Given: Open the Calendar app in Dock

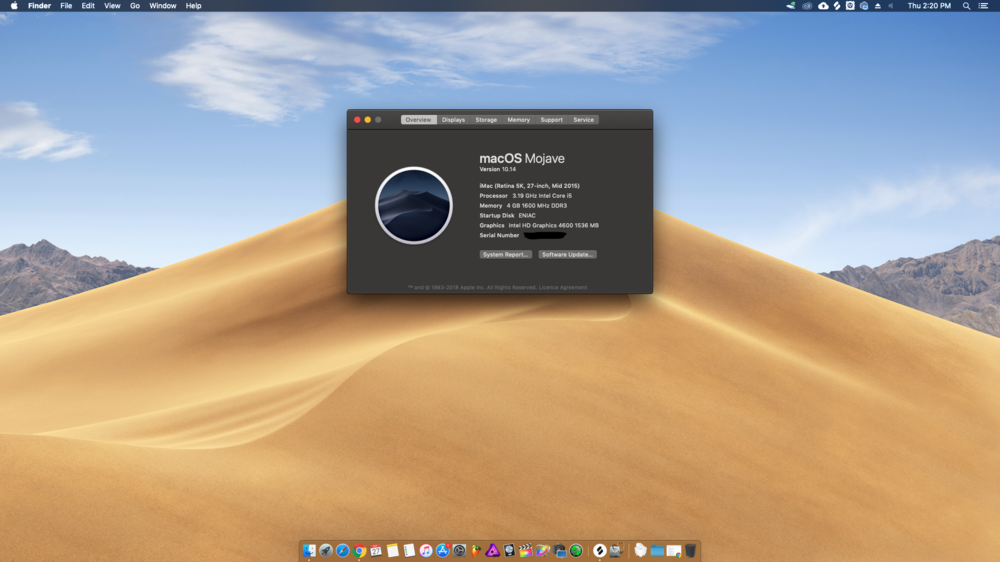Looking at the screenshot, I should tap(376, 551).
